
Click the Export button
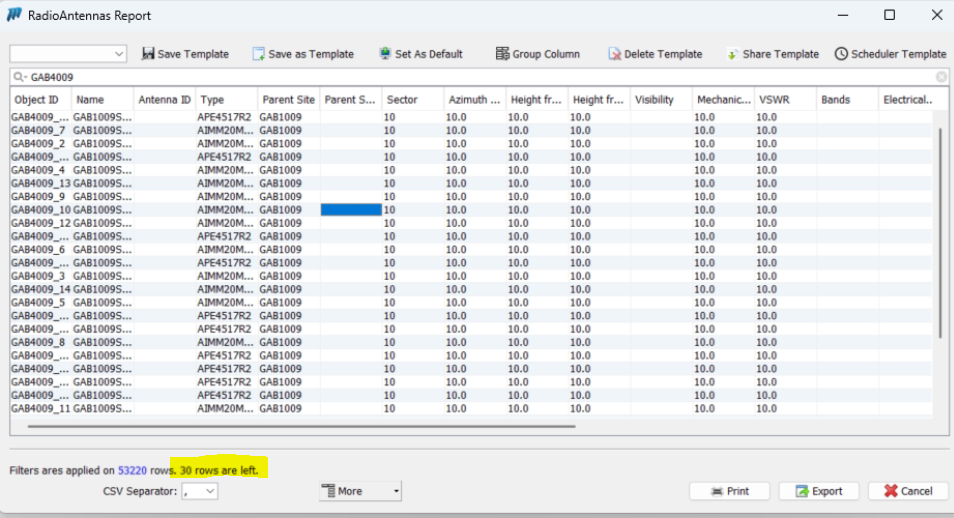818,491
